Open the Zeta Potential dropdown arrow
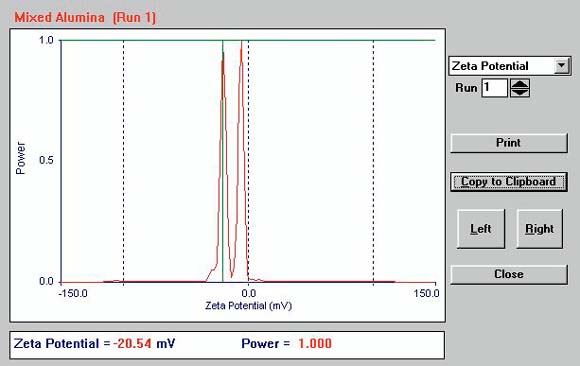Viewport: 580px width, 366px height. point(562,66)
